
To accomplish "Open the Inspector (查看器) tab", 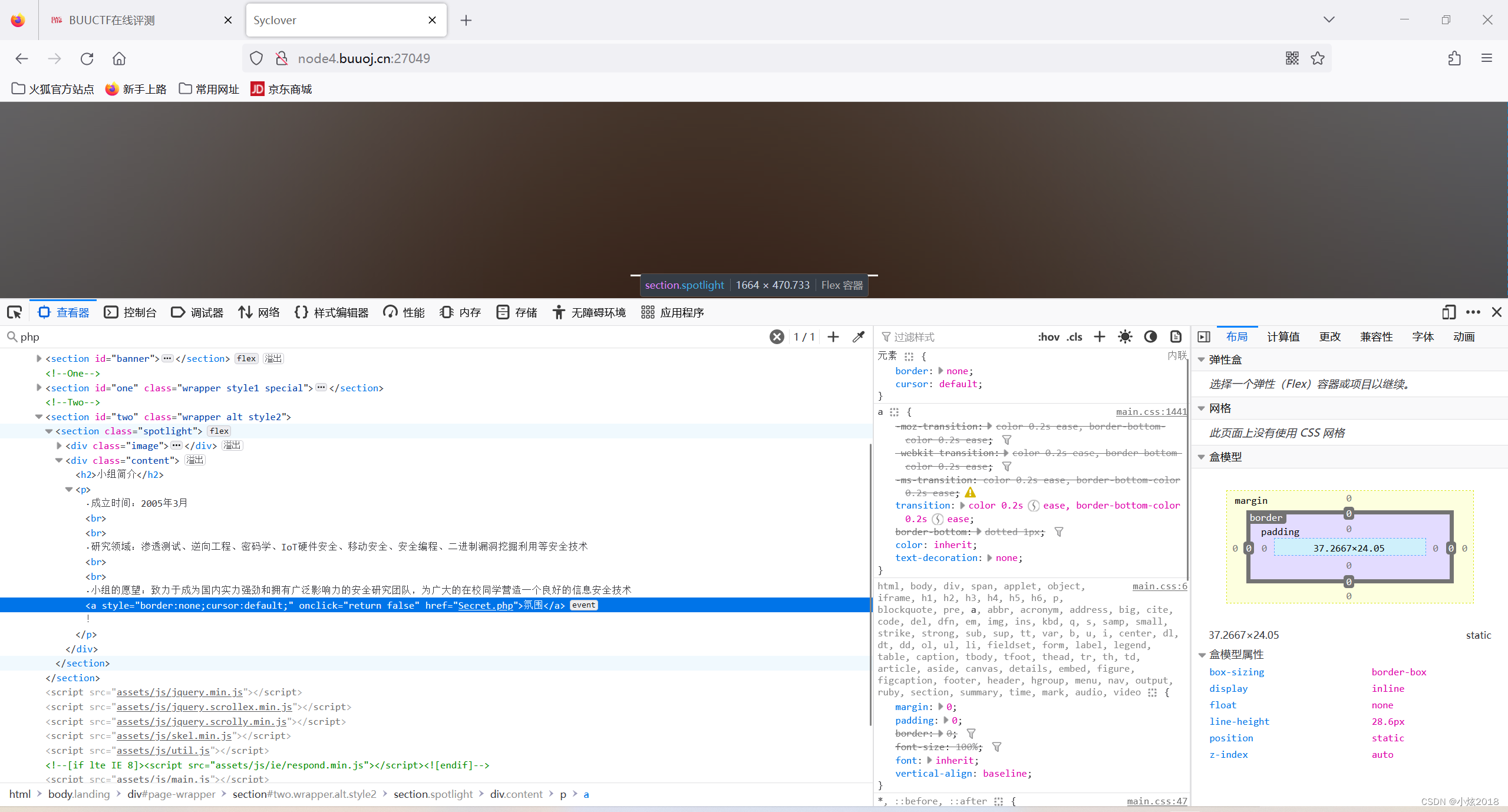I will coord(63,312).
